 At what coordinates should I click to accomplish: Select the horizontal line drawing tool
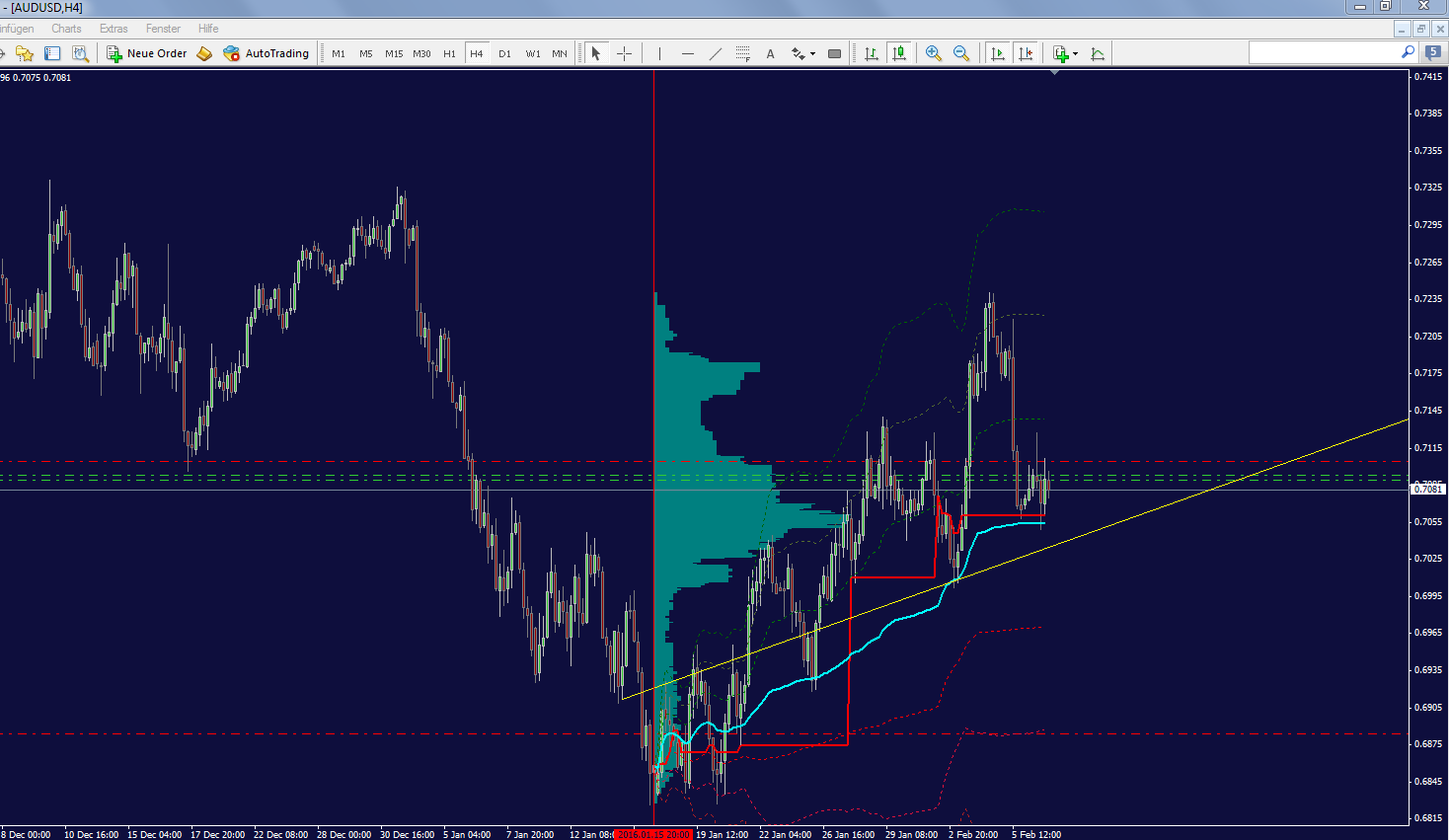pos(688,53)
